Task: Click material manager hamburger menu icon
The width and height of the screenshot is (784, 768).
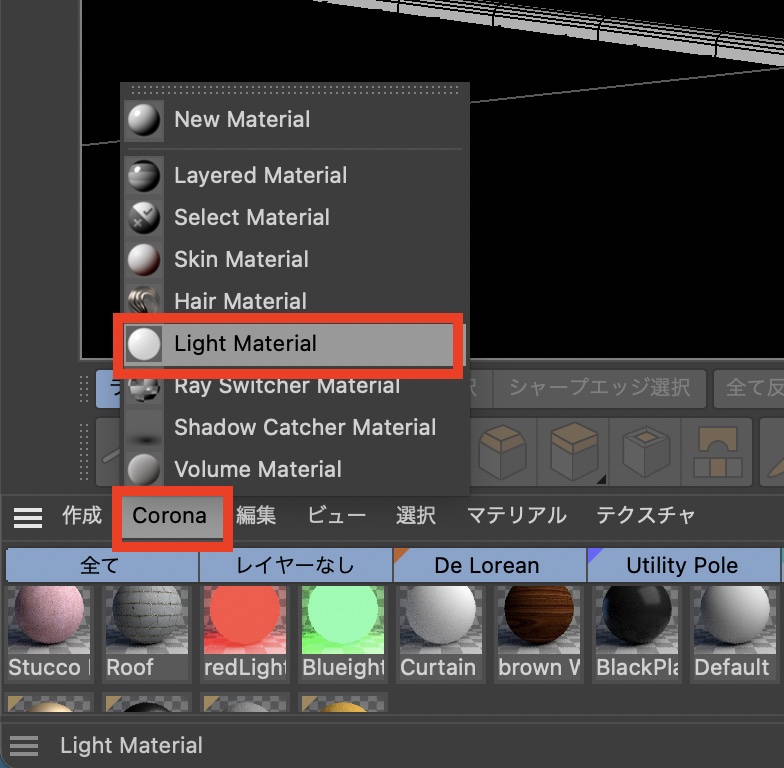Action: [x=28, y=518]
